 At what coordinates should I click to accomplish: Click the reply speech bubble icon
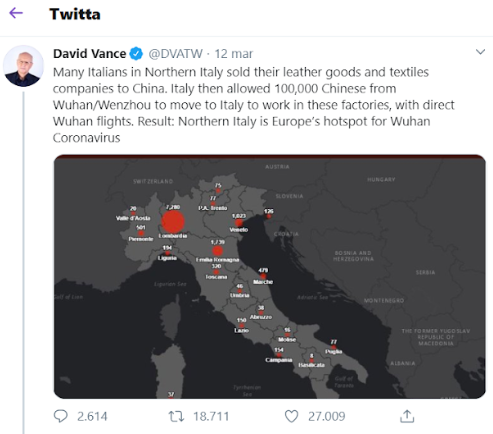[x=60, y=416]
